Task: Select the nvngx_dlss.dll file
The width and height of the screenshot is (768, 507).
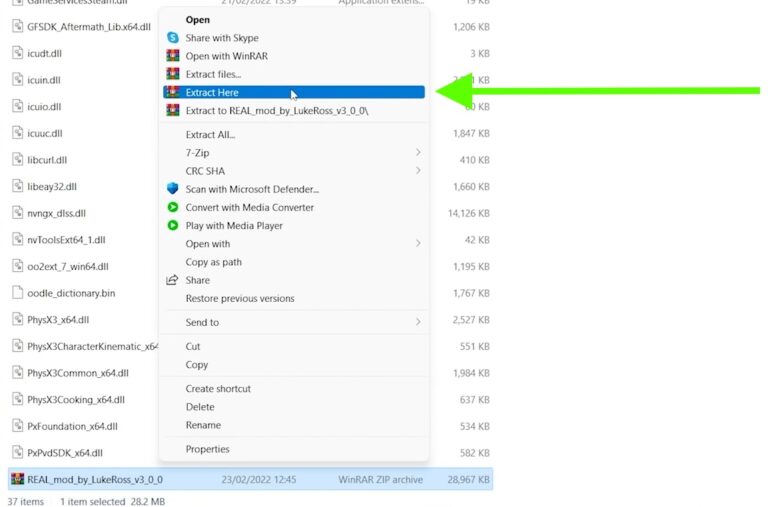Action: pyautogui.click(x=56, y=213)
